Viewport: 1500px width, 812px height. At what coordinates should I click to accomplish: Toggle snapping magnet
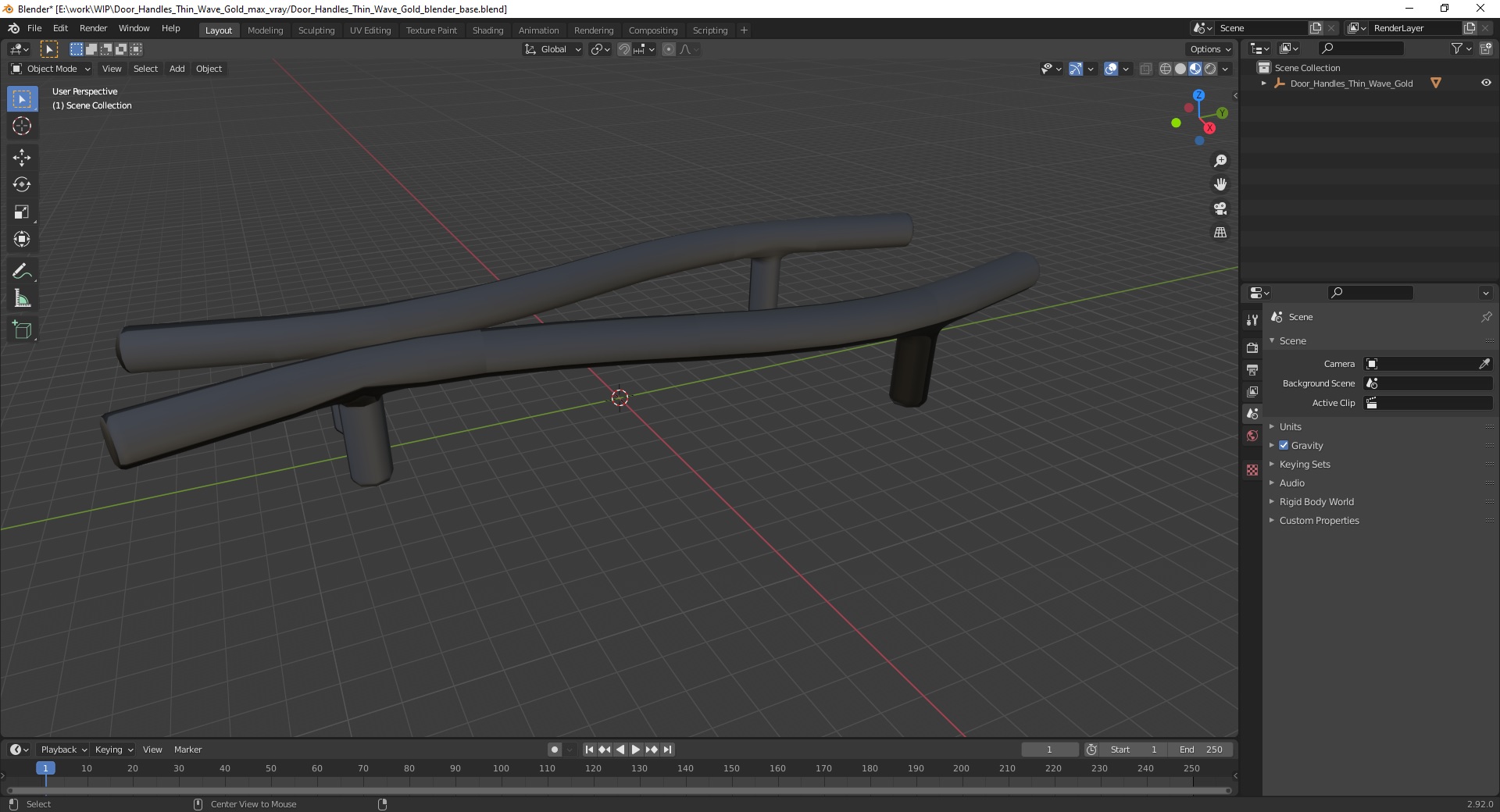pos(624,49)
